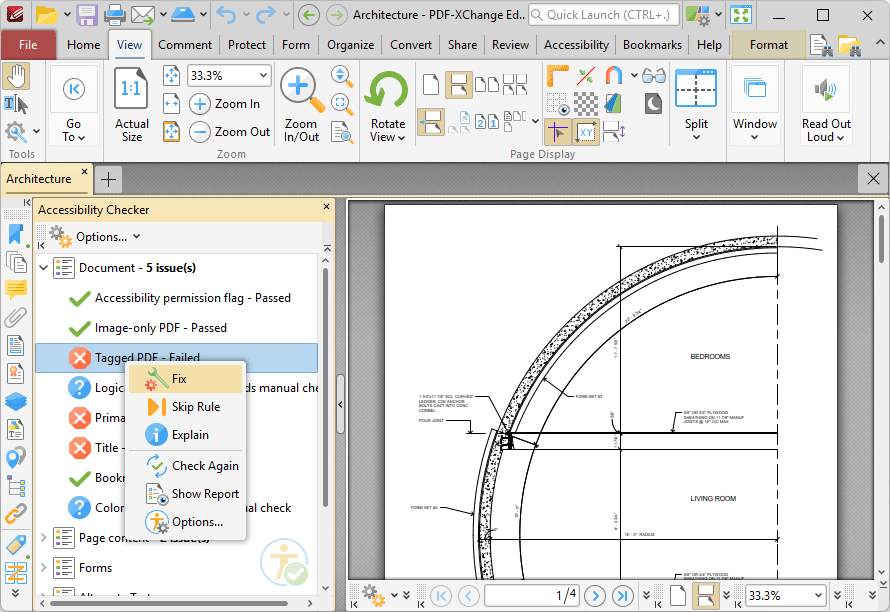The image size is (890, 612).
Task: Open the Options dropdown in Accessibility Checker
Action: pos(108,237)
